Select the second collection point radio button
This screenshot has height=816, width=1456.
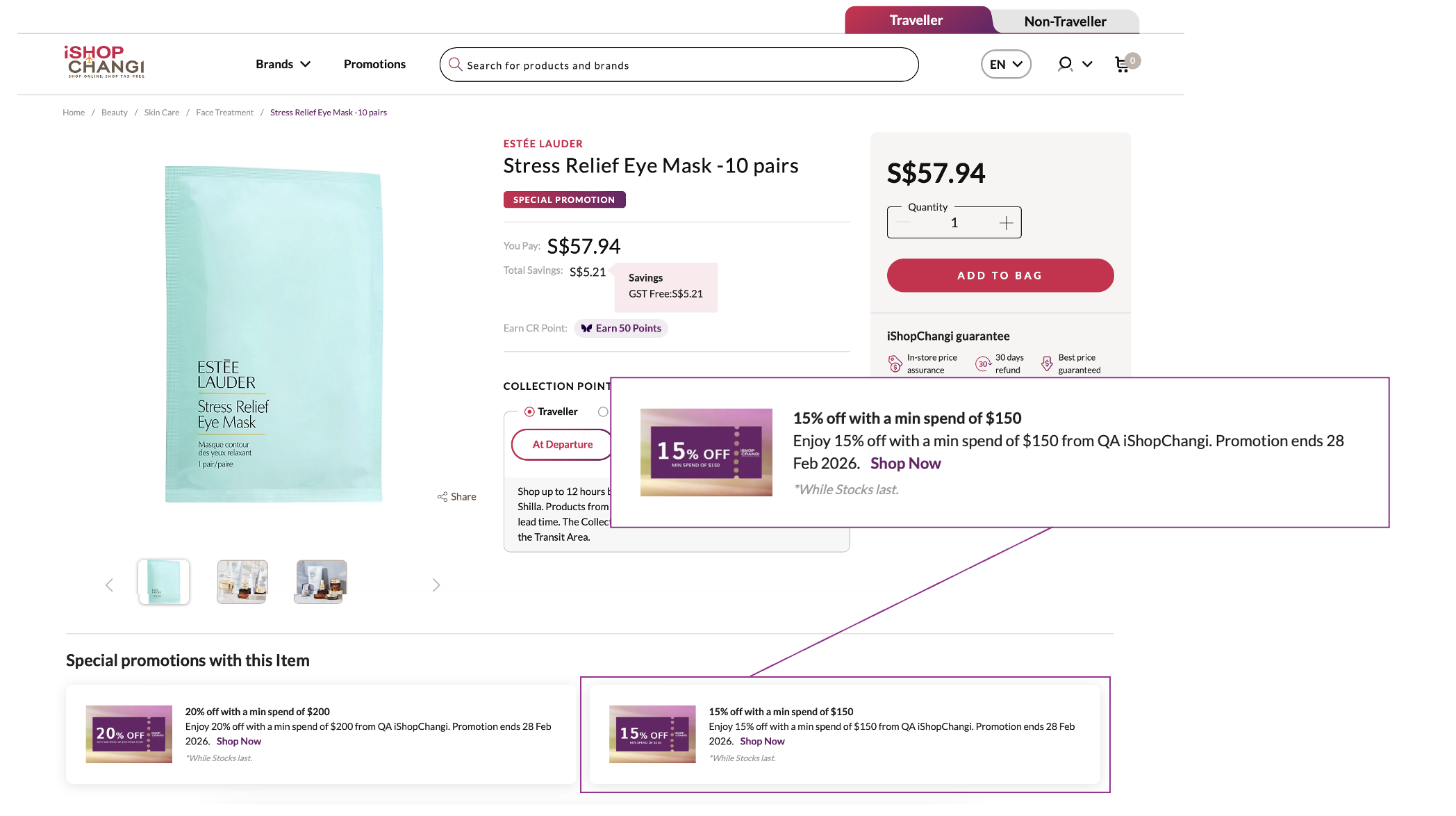603,411
